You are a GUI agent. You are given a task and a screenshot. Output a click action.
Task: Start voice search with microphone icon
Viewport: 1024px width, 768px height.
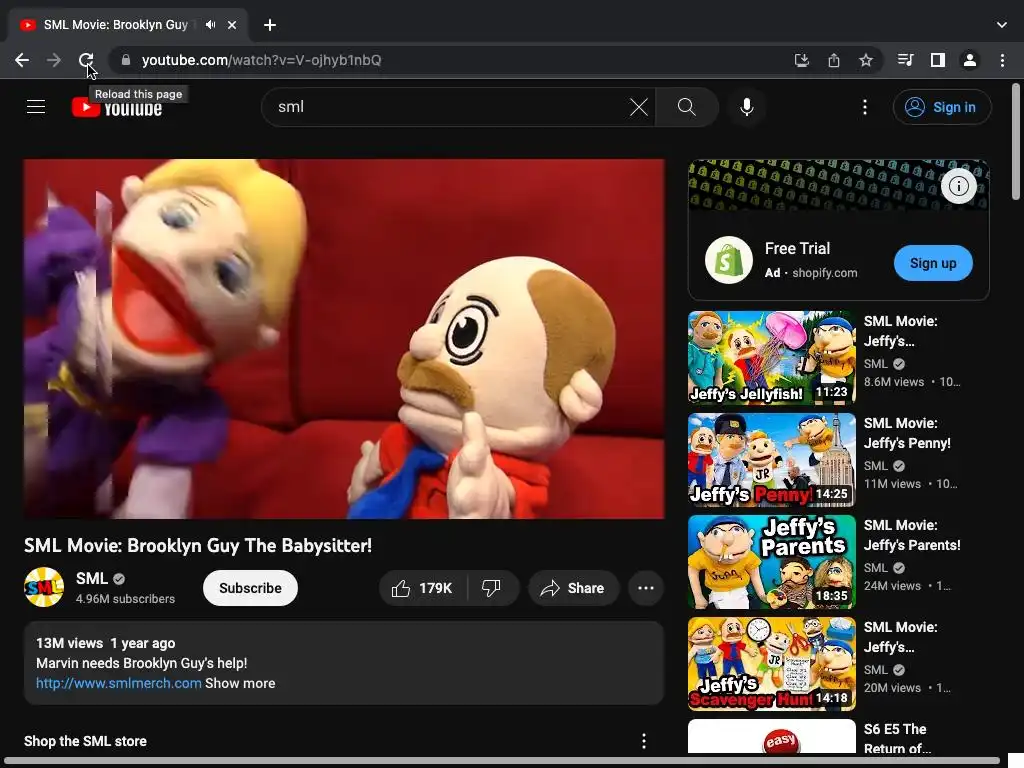tap(746, 107)
